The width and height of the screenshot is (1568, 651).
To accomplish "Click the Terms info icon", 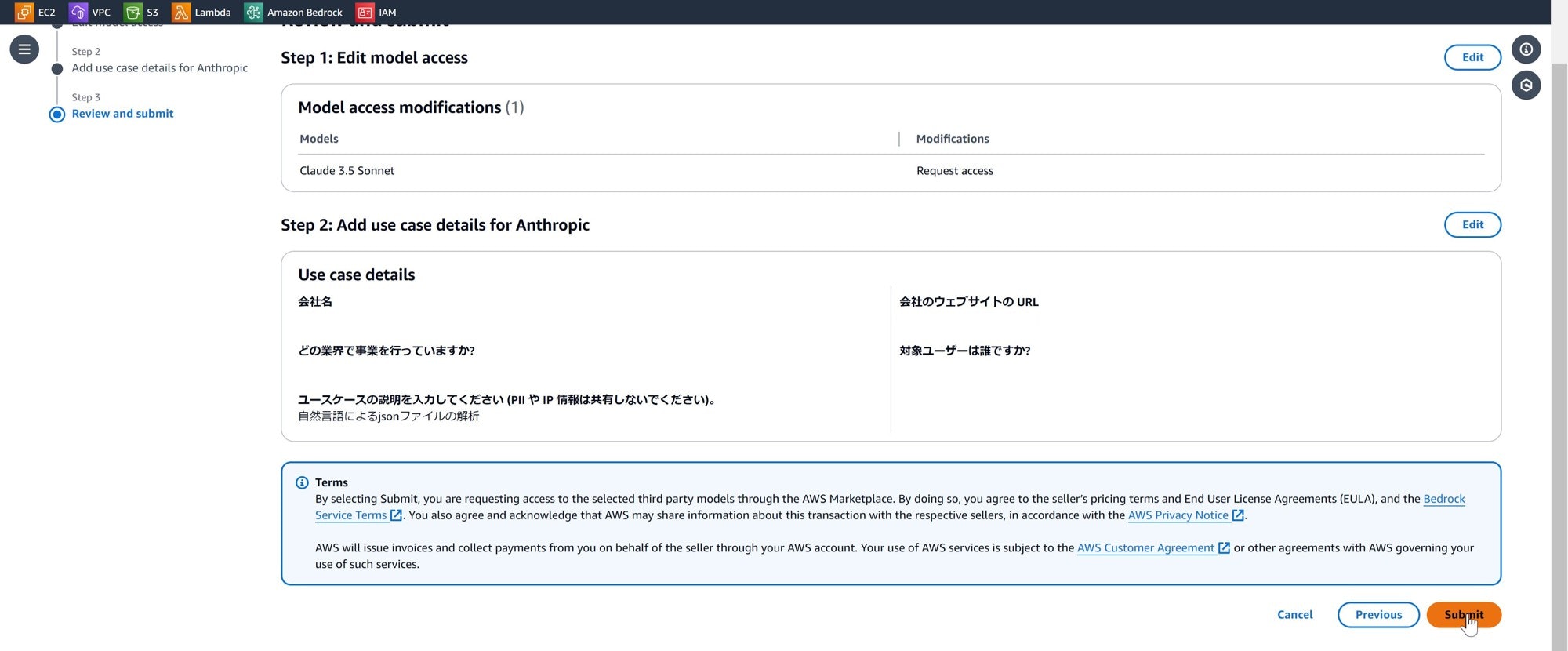I will click(x=302, y=482).
